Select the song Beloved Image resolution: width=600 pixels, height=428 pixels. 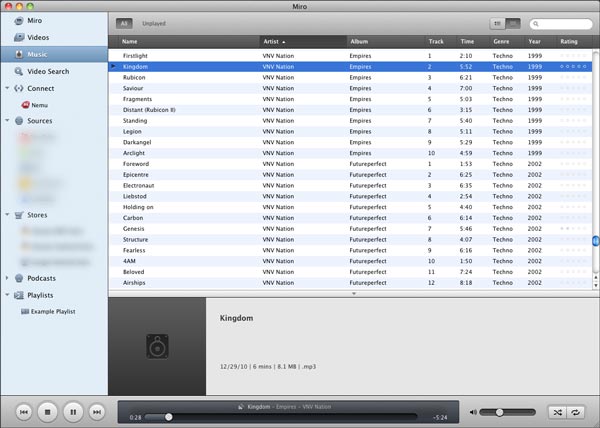350,272
